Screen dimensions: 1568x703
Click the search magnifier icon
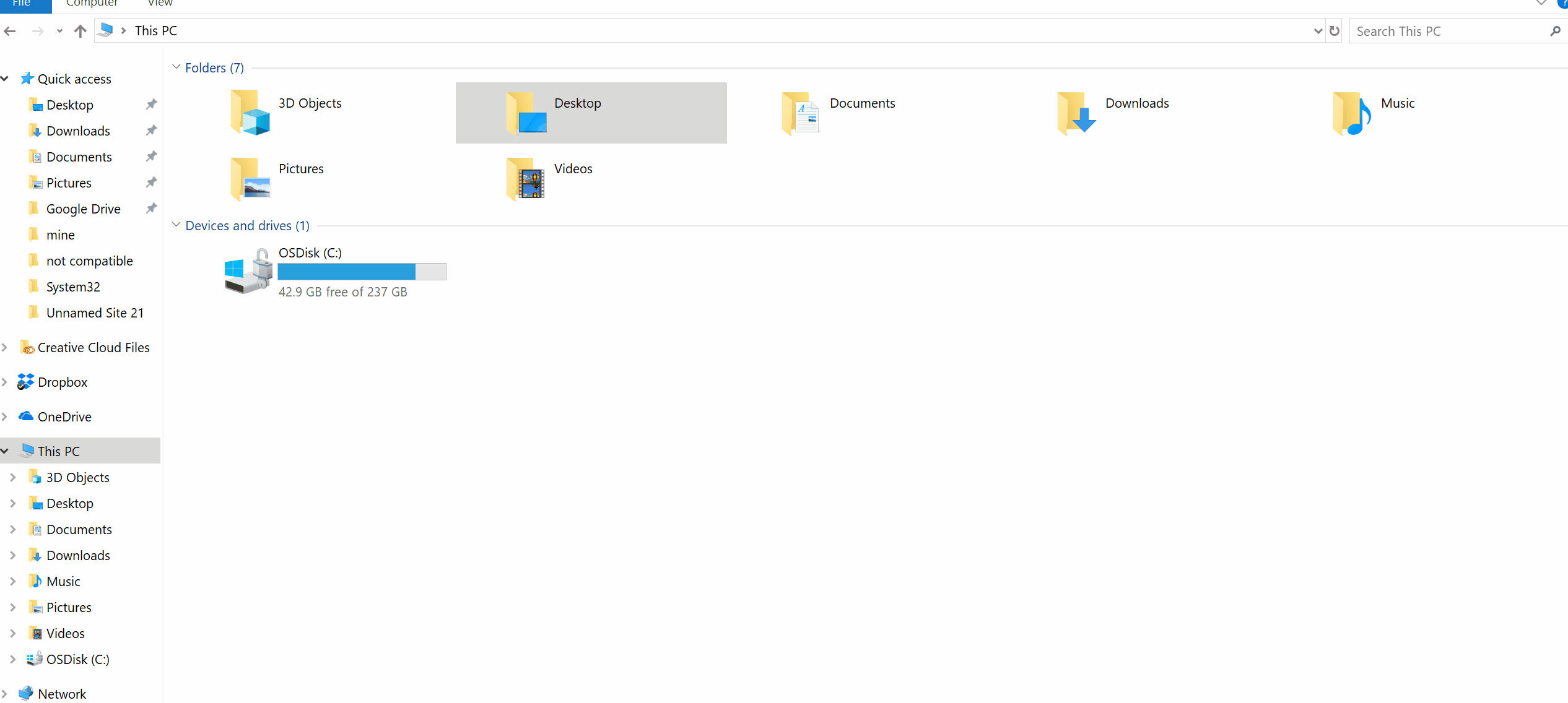(1555, 30)
